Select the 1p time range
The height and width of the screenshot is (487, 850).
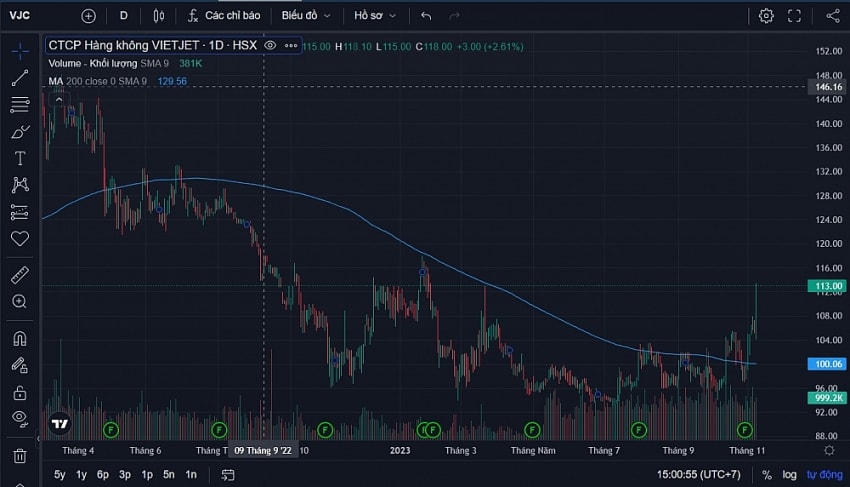click(147, 475)
